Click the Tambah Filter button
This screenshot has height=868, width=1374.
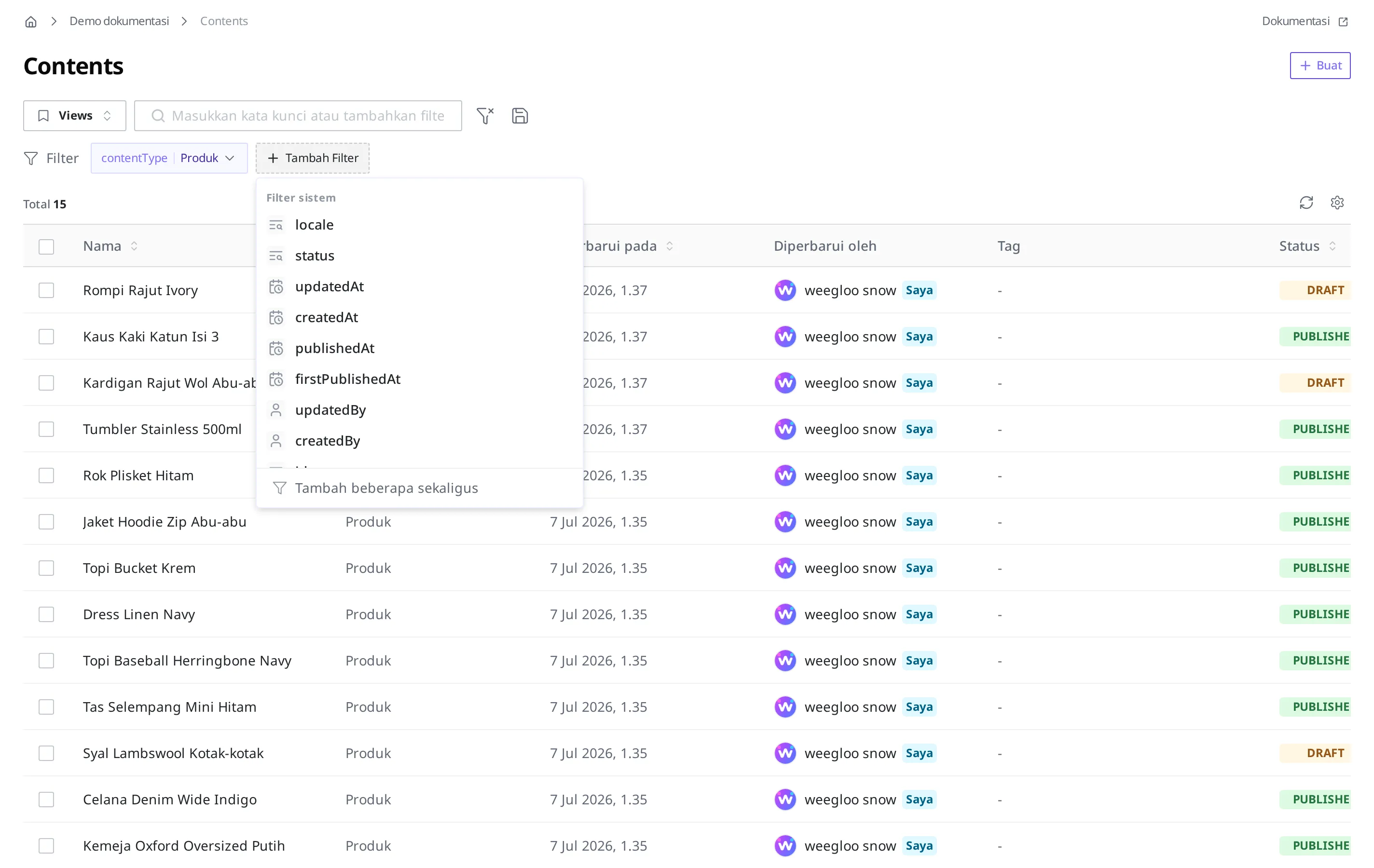click(x=313, y=158)
